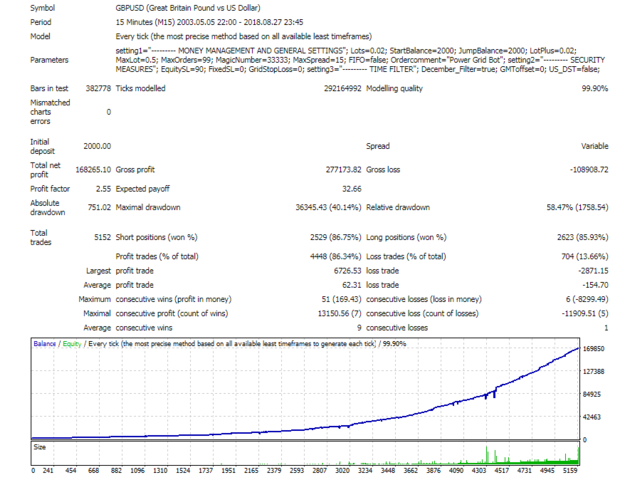Click the initial deposit value 2000.00
The width and height of the screenshot is (640, 480).
point(97,146)
